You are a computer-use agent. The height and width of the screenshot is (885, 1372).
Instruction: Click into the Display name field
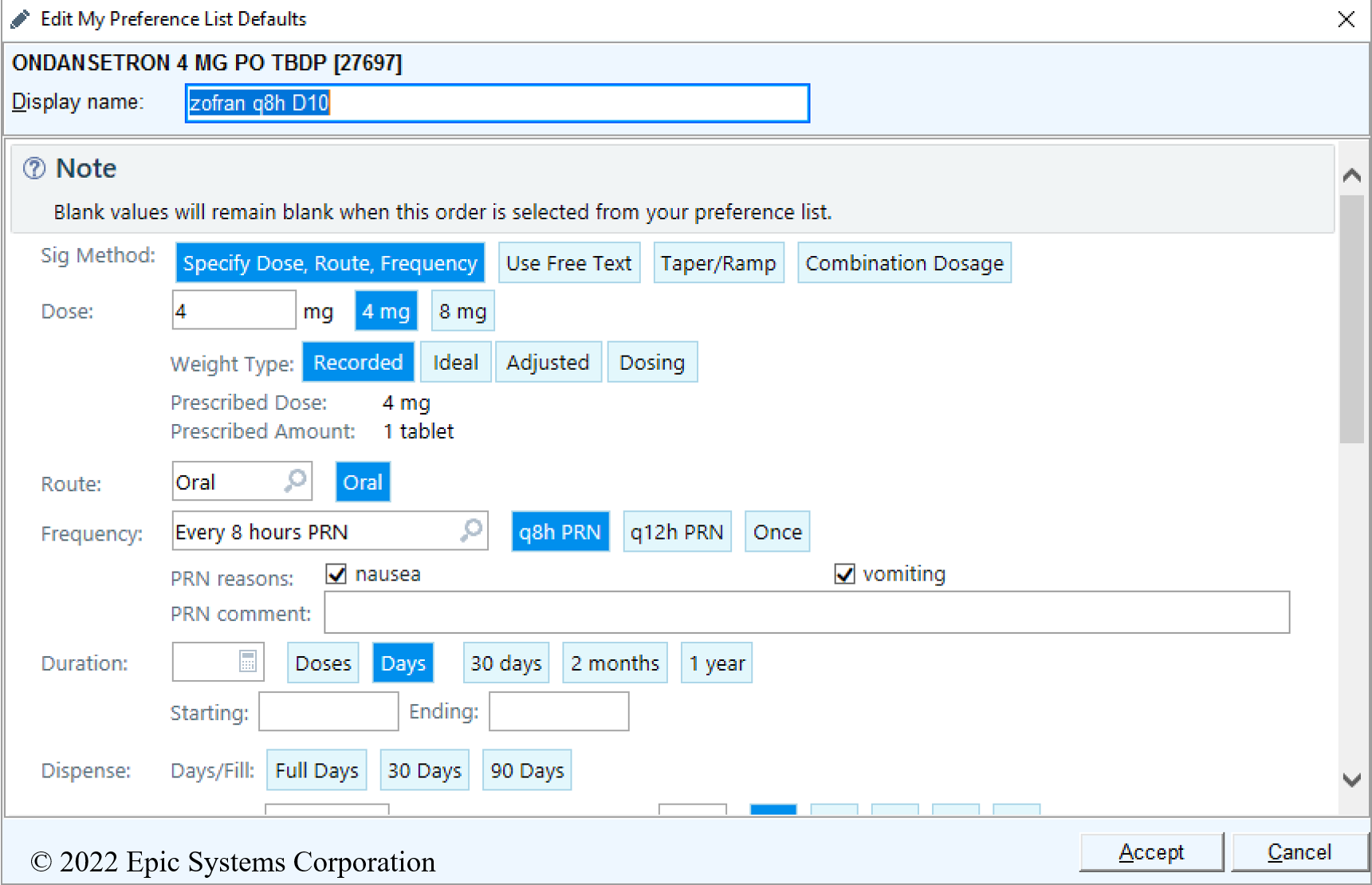pyautogui.click(x=497, y=104)
